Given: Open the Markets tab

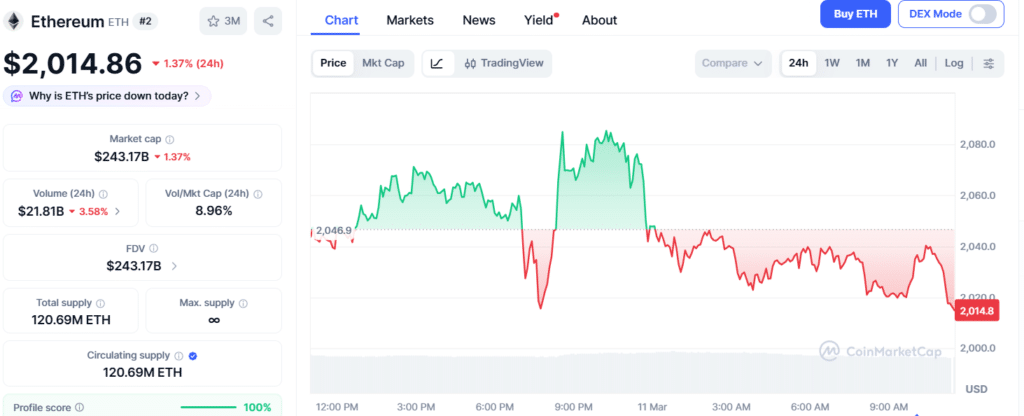Looking at the screenshot, I should tap(410, 20).
